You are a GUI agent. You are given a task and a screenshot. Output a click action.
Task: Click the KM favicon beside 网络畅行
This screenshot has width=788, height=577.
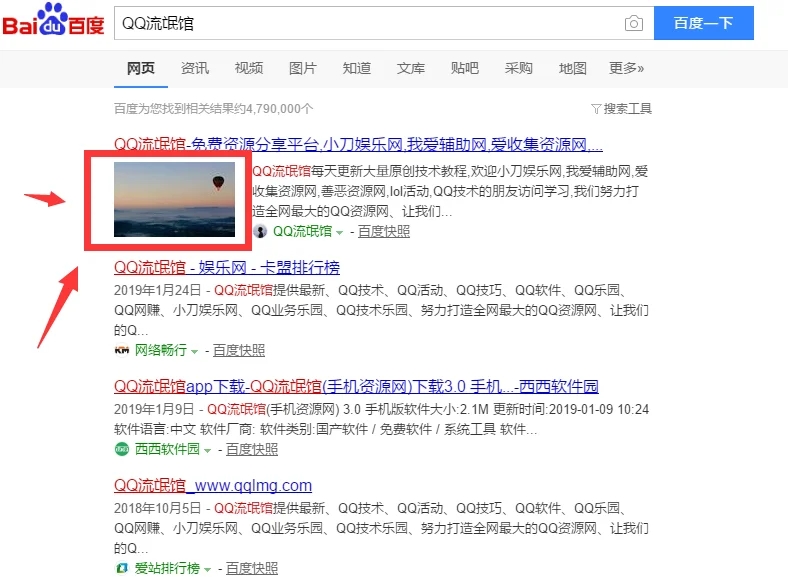pyautogui.click(x=122, y=350)
